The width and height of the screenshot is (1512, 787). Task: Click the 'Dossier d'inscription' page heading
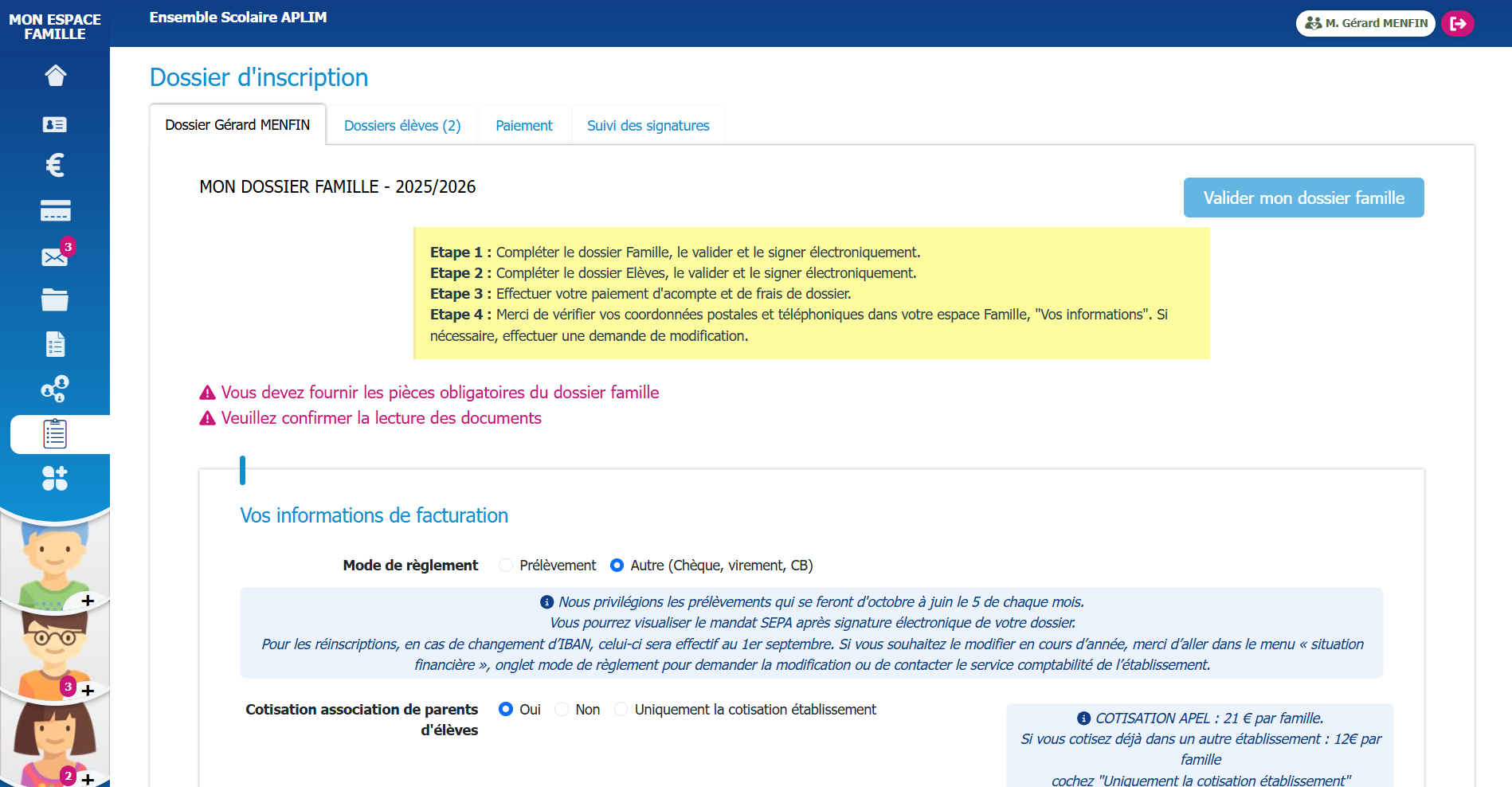pos(259,77)
